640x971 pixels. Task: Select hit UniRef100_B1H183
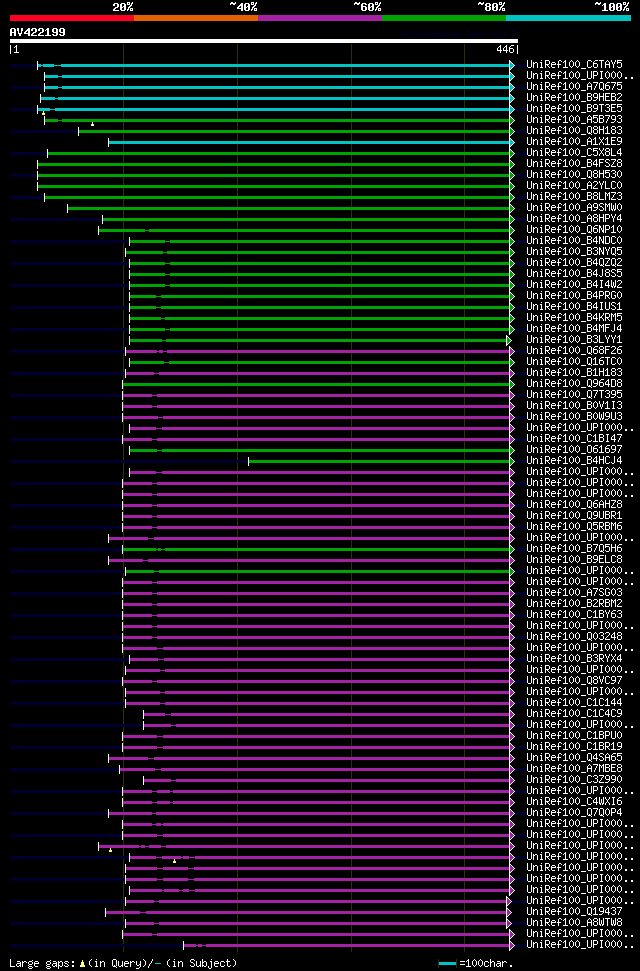tap(574, 373)
